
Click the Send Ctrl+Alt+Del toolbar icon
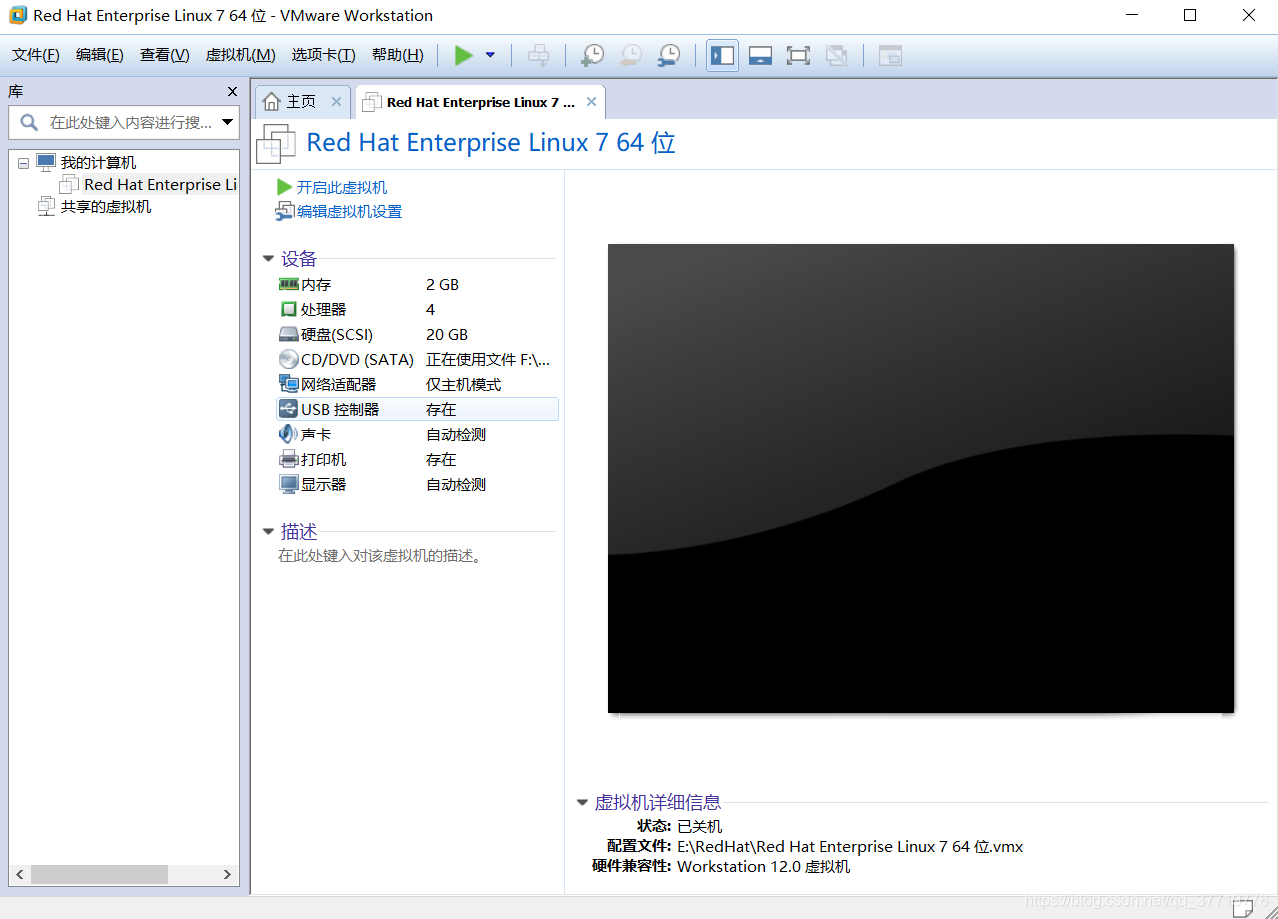538,55
